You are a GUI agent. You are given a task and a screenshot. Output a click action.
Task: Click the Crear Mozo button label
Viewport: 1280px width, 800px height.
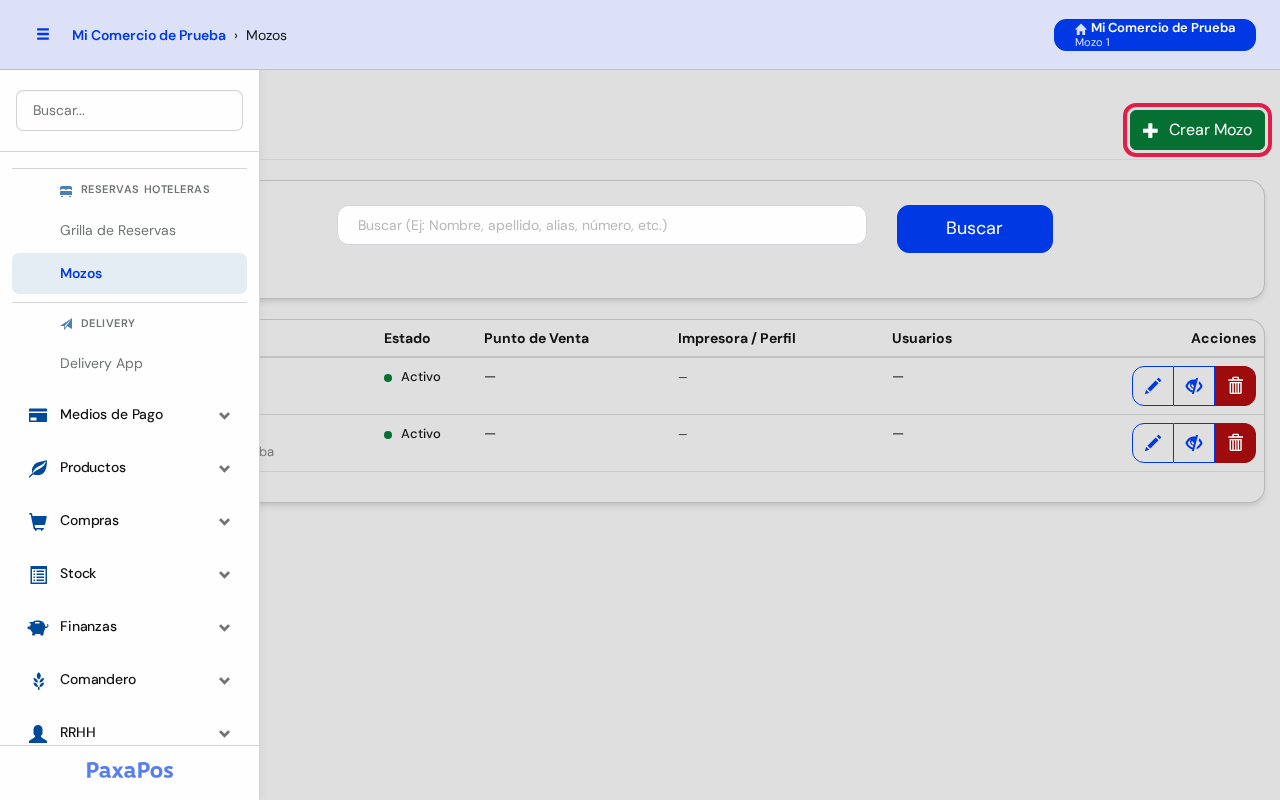coord(1210,130)
